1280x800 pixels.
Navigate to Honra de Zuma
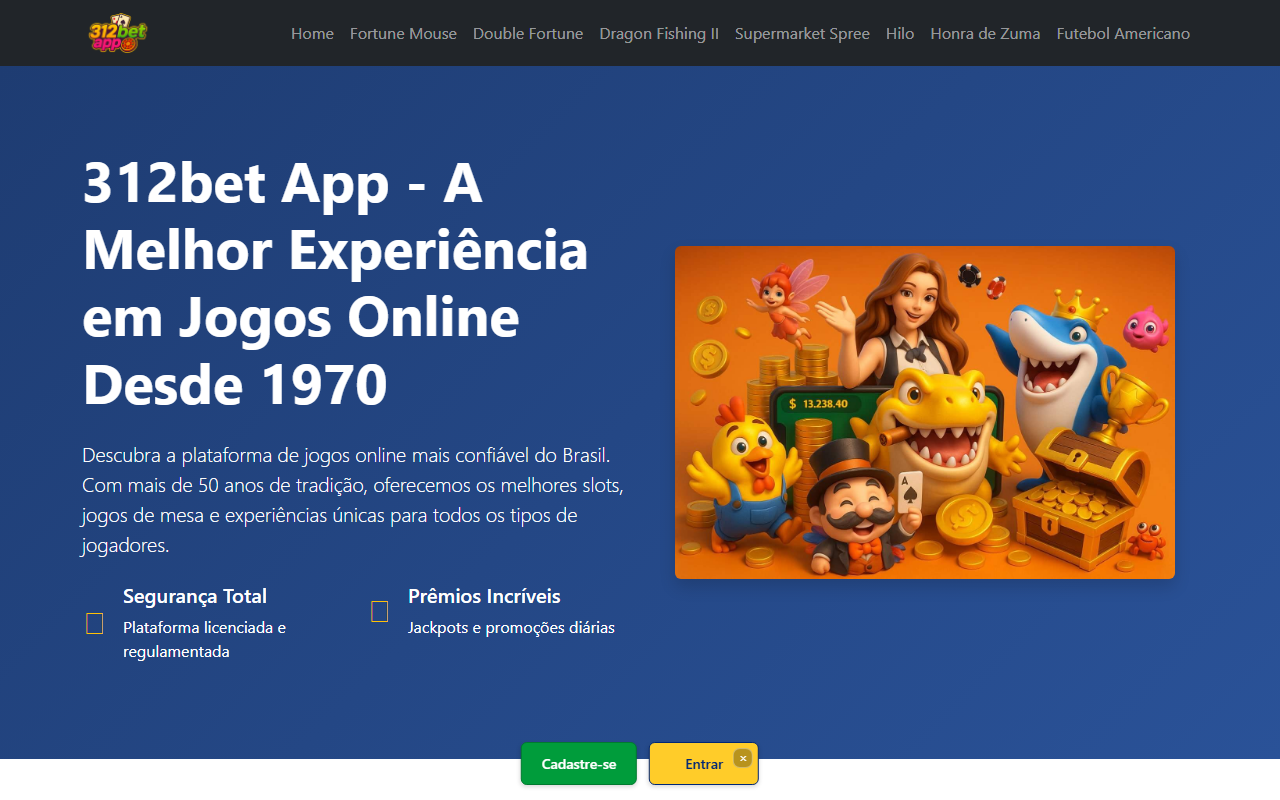pos(985,33)
